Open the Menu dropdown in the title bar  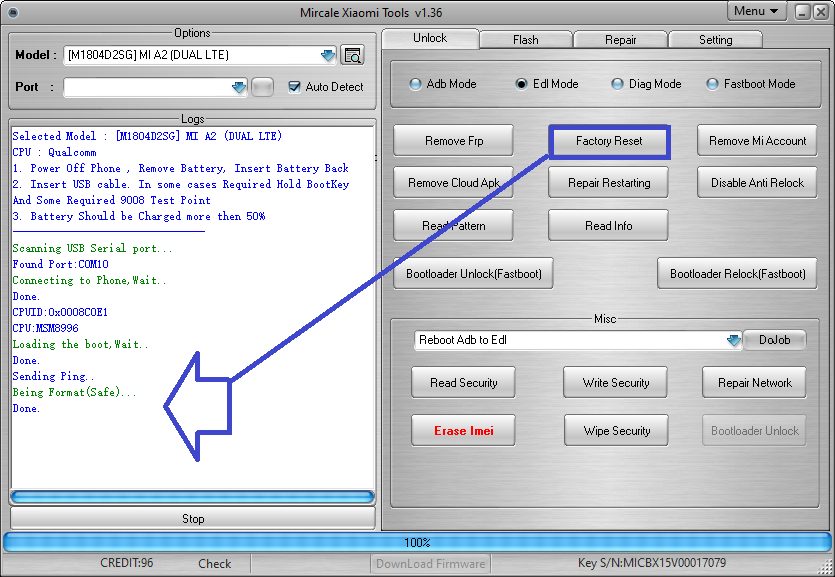(756, 11)
